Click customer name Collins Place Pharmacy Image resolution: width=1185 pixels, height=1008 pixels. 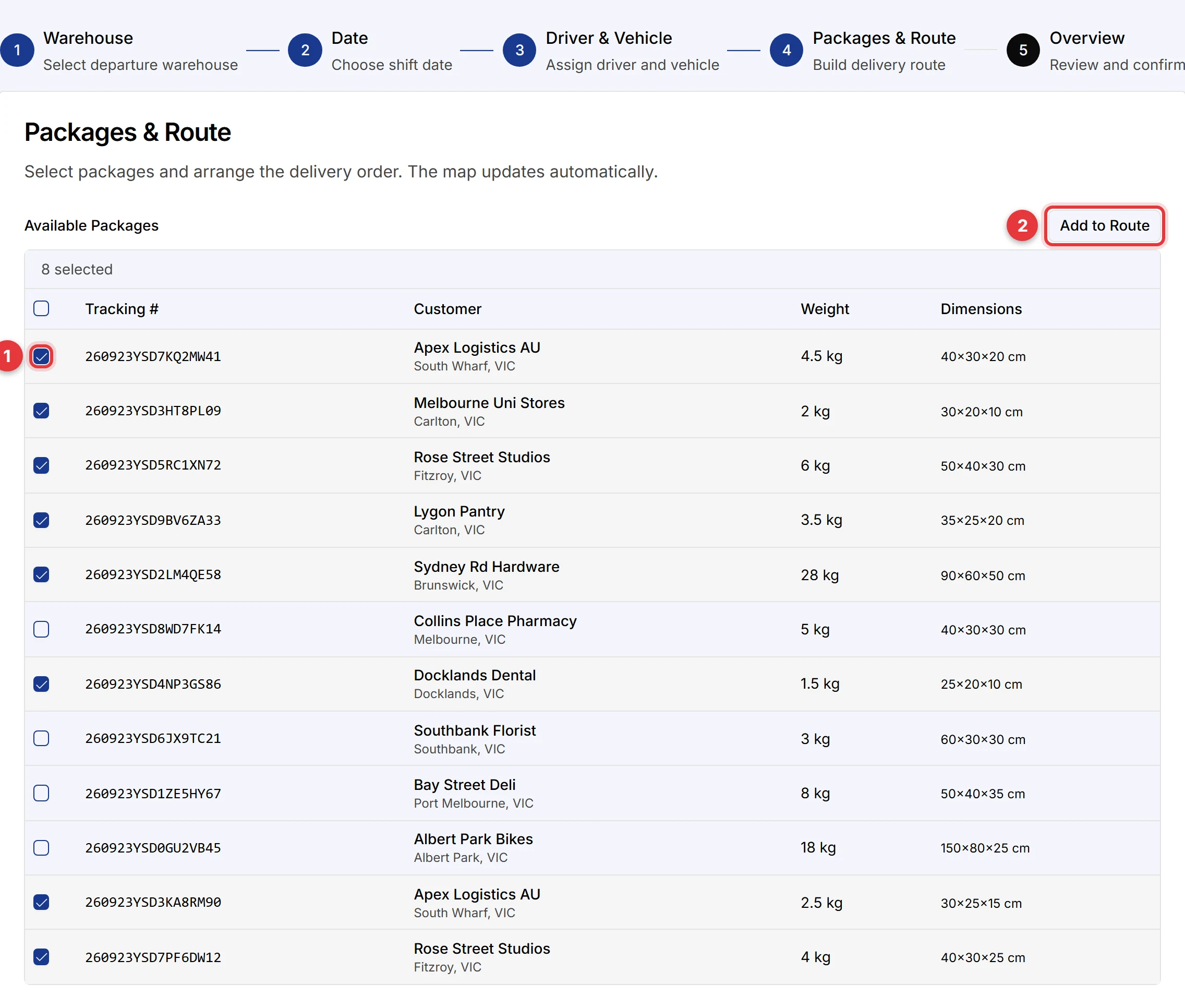495,621
